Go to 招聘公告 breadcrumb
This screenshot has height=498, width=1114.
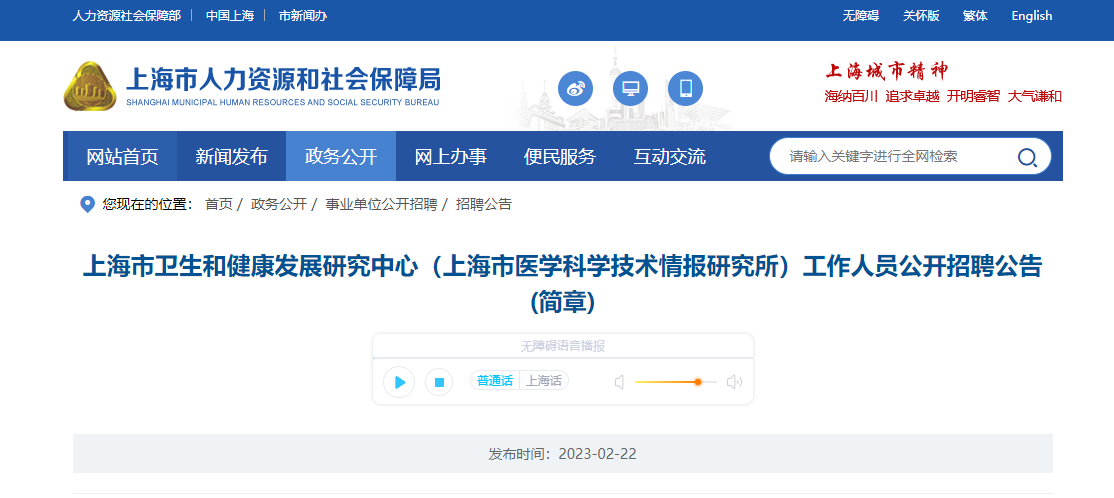point(484,205)
